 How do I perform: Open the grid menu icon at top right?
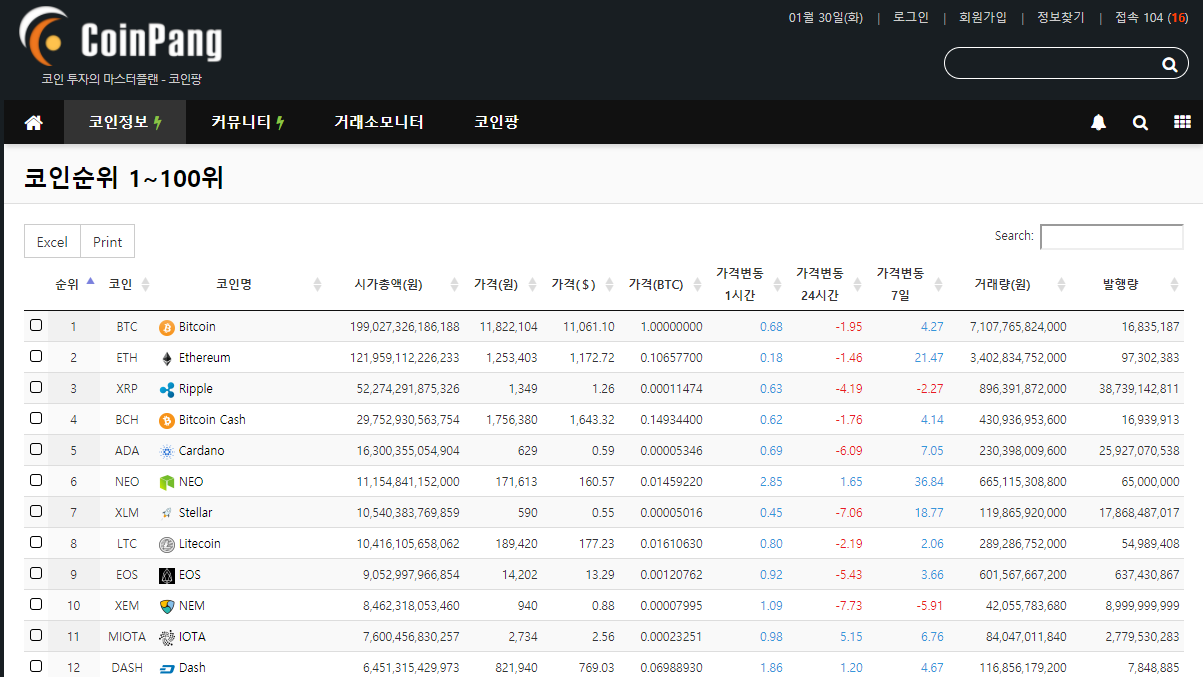click(1182, 122)
